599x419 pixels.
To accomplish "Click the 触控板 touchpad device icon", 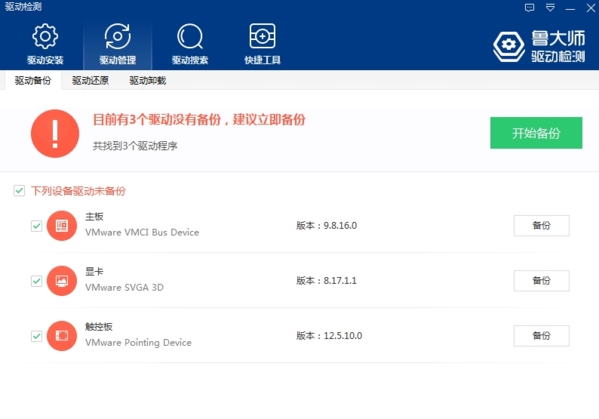I will coord(62,336).
